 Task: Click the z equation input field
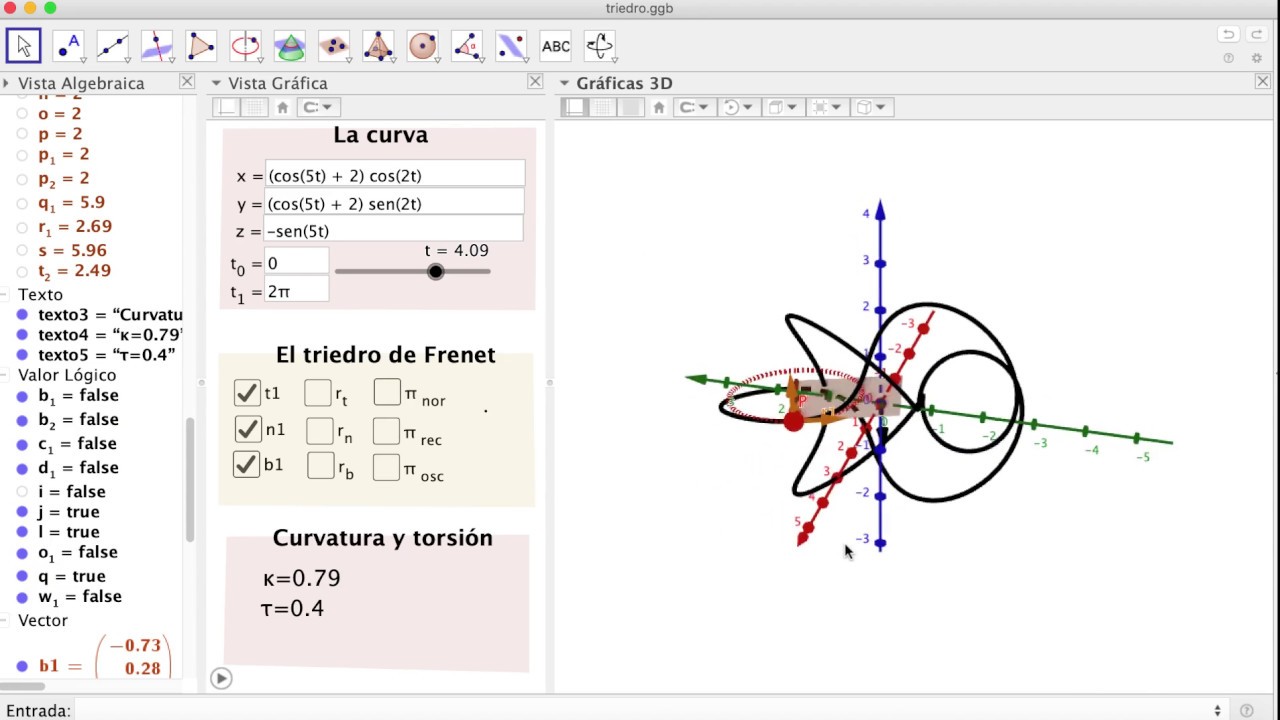(x=393, y=230)
